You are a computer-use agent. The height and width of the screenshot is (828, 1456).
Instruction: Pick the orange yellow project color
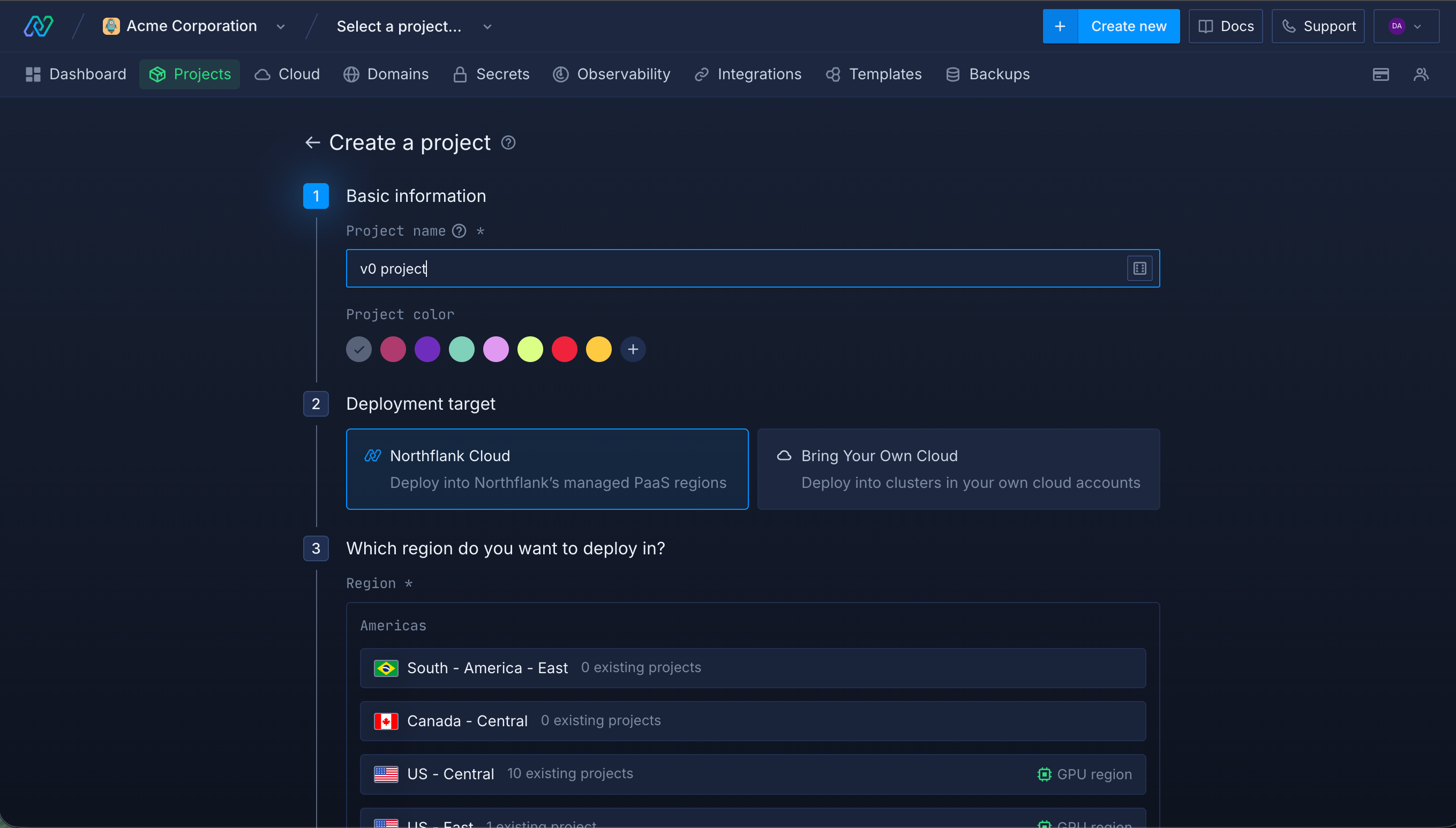point(598,349)
